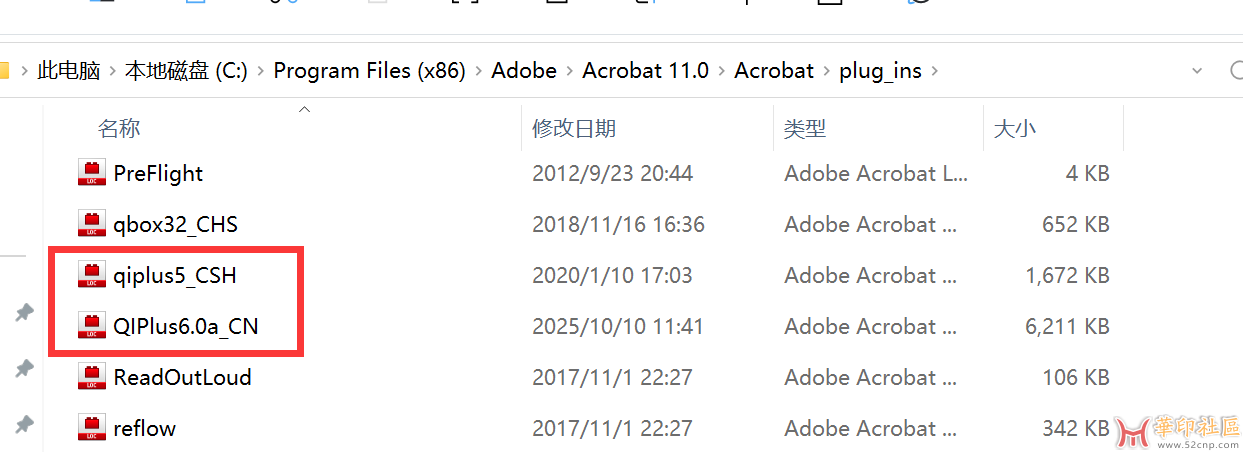This screenshot has width=1243, height=452.
Task: Select the qiplus5_CSH file icon
Action: [x=91, y=275]
